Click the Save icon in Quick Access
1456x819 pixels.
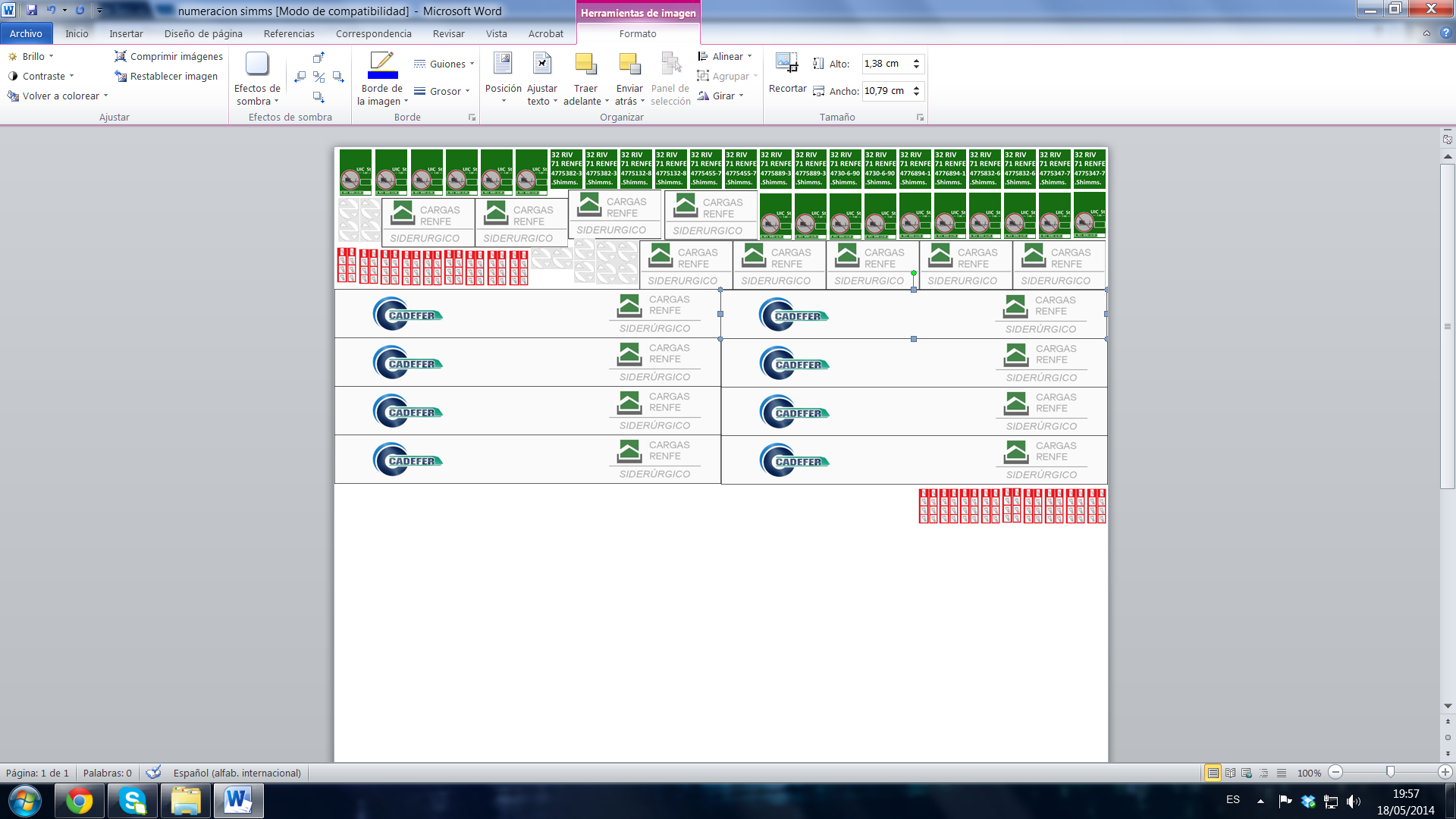32,11
